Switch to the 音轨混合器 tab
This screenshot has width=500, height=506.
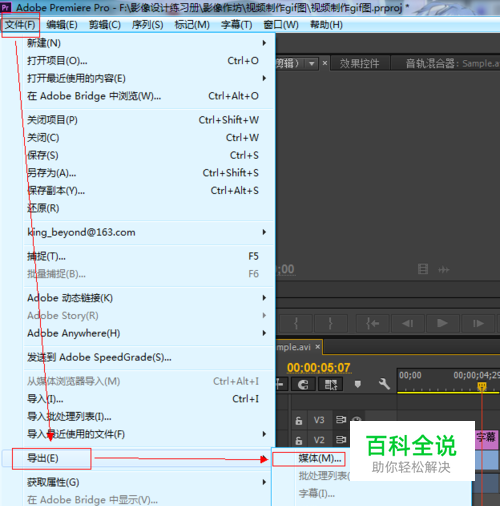coord(452,63)
